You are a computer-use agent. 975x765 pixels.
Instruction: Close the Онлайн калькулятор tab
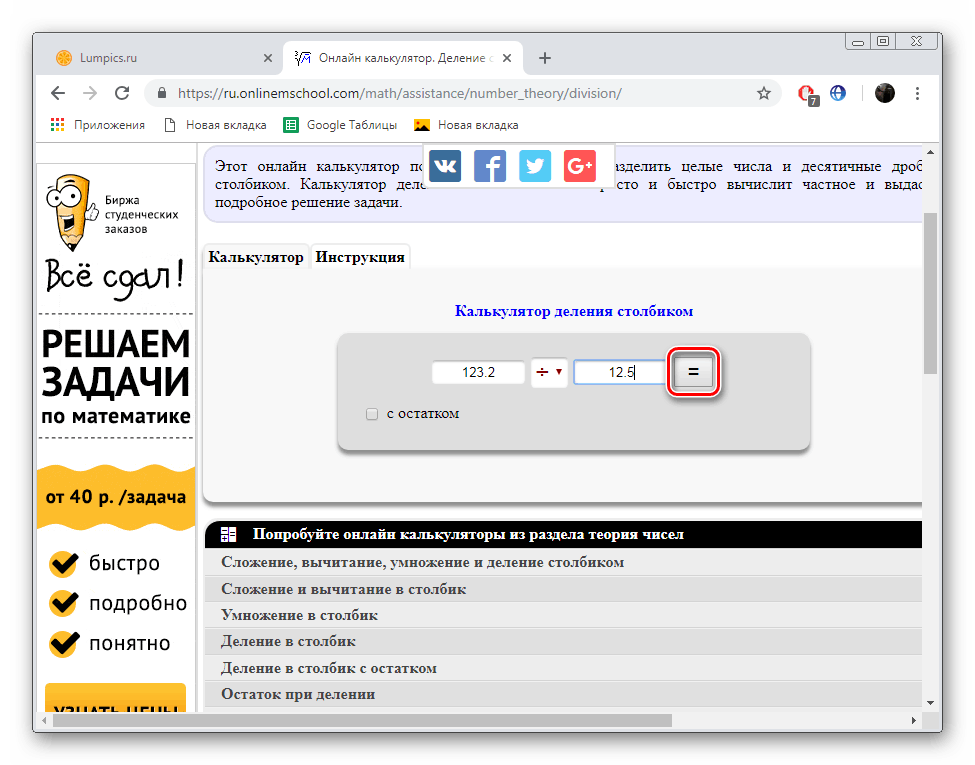[x=507, y=58]
